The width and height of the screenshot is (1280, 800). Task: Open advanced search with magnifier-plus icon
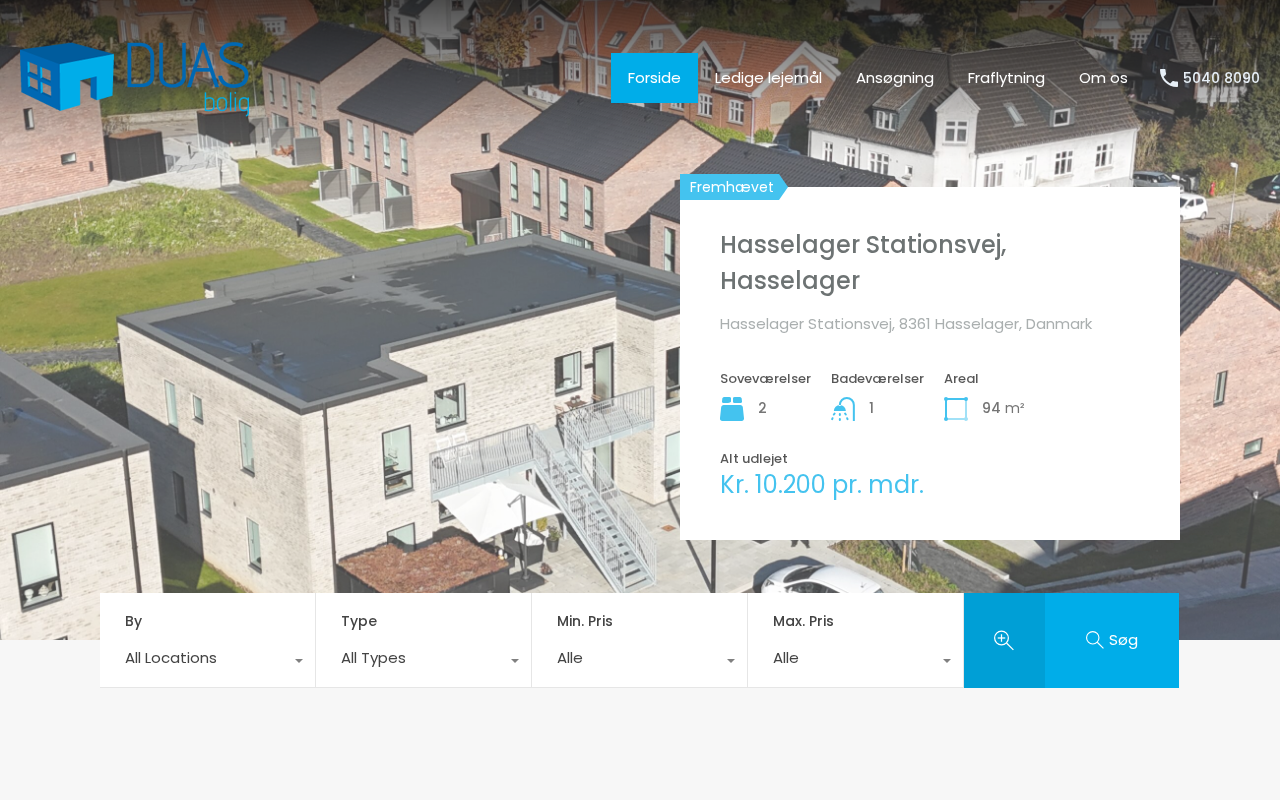point(1004,640)
